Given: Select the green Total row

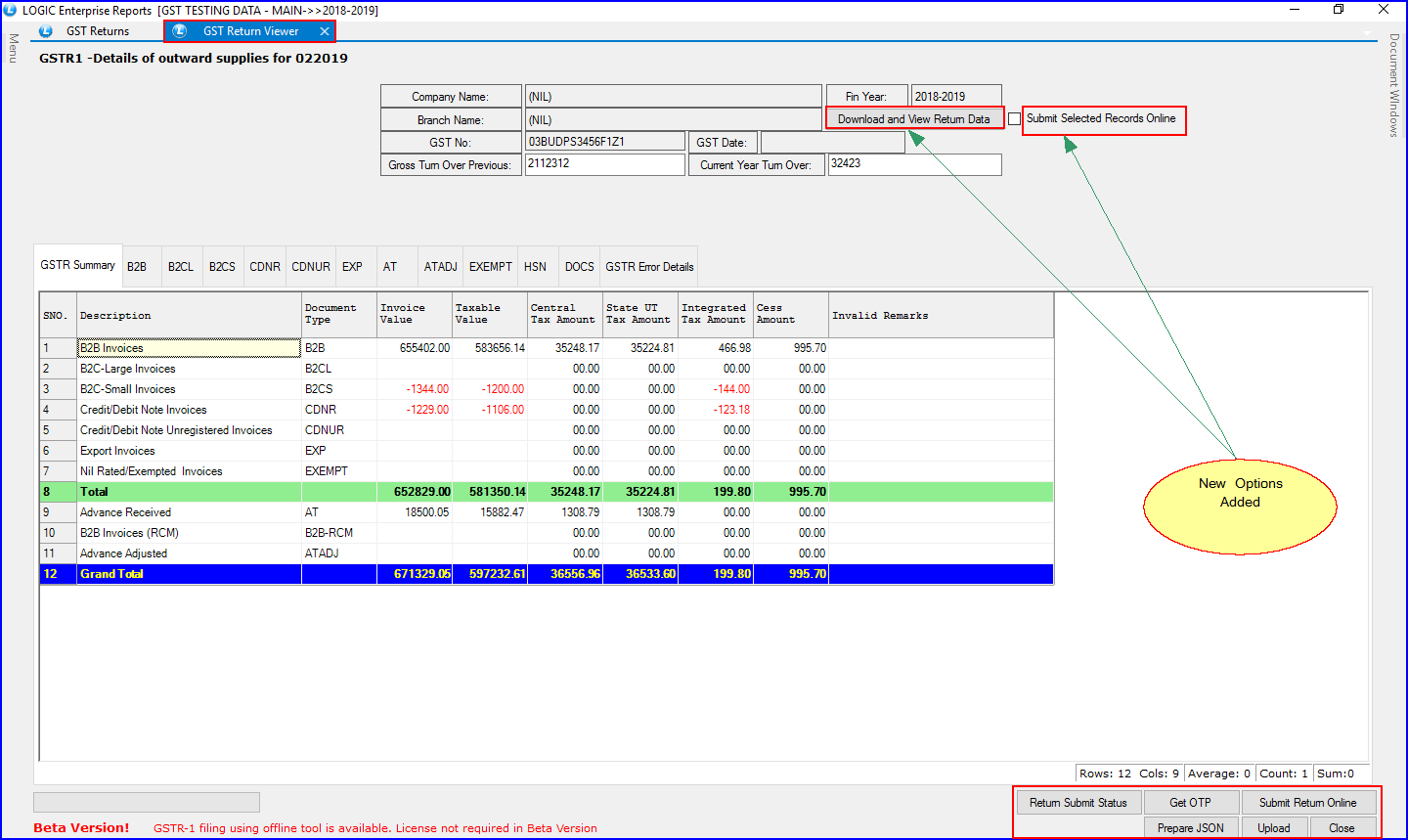Looking at the screenshot, I should pos(547,492).
